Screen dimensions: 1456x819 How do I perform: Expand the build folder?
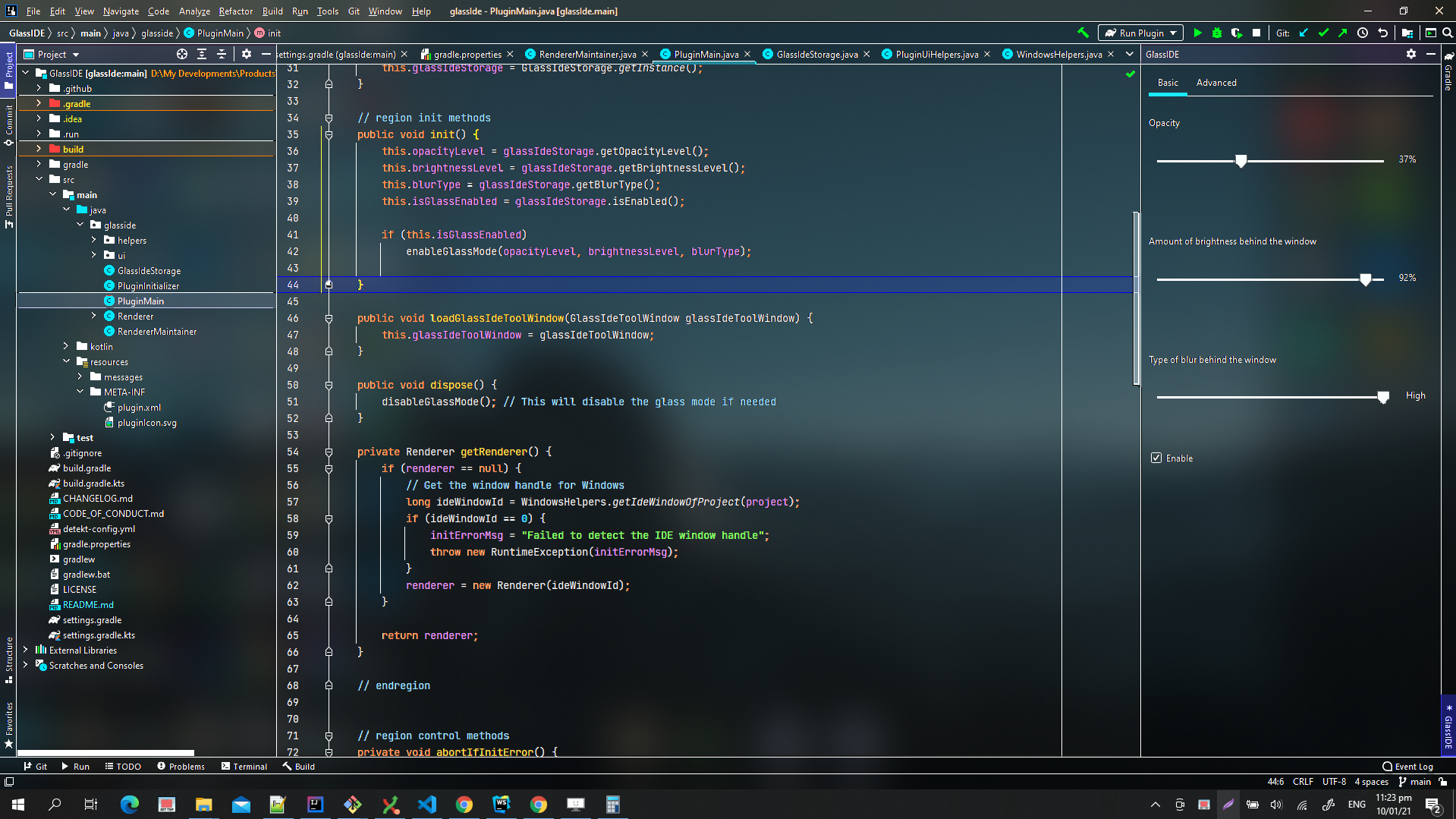(x=39, y=149)
